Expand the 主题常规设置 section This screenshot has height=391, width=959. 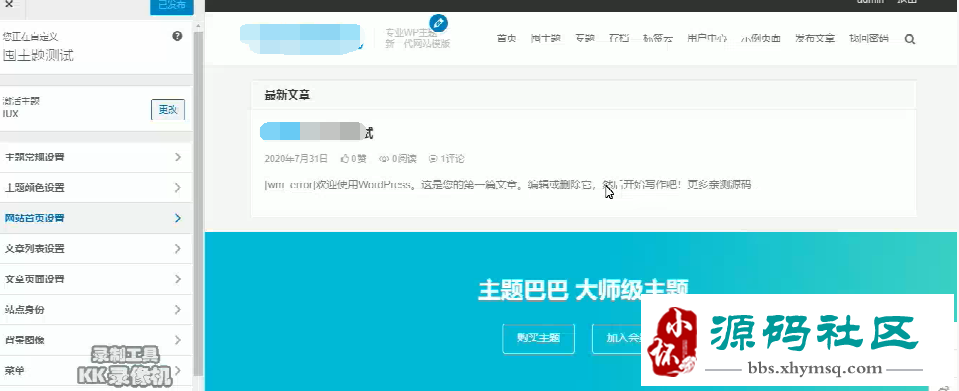point(97,157)
